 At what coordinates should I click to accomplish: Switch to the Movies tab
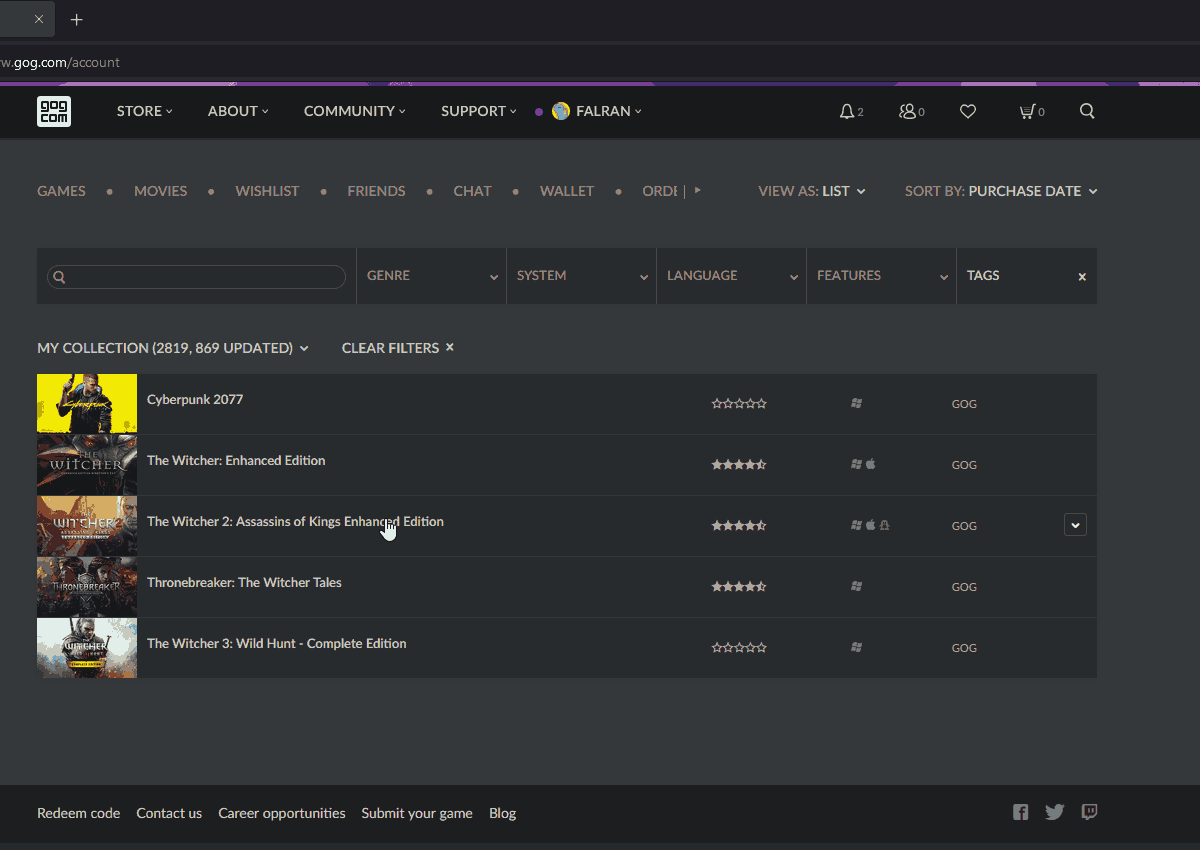tap(160, 191)
